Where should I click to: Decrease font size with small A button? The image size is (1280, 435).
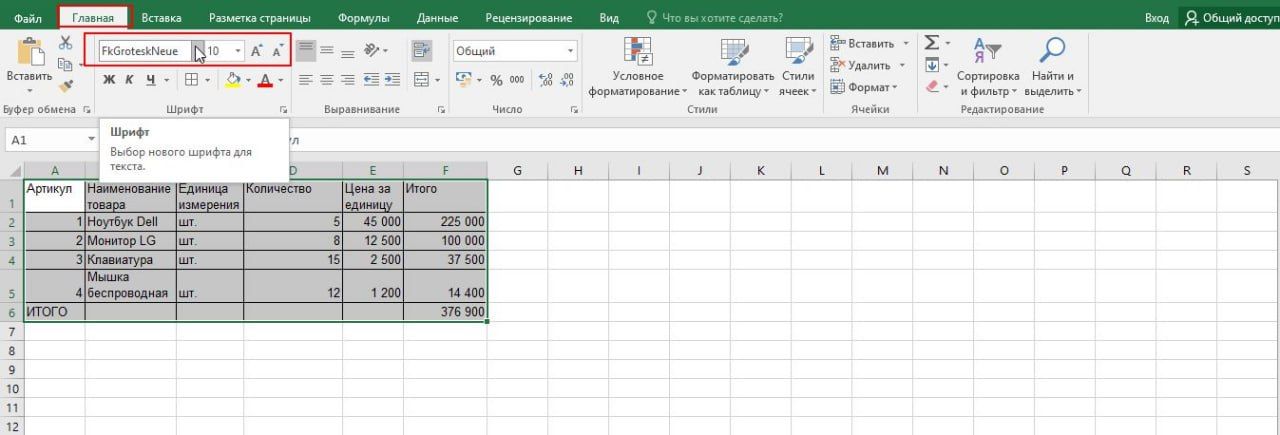click(278, 51)
